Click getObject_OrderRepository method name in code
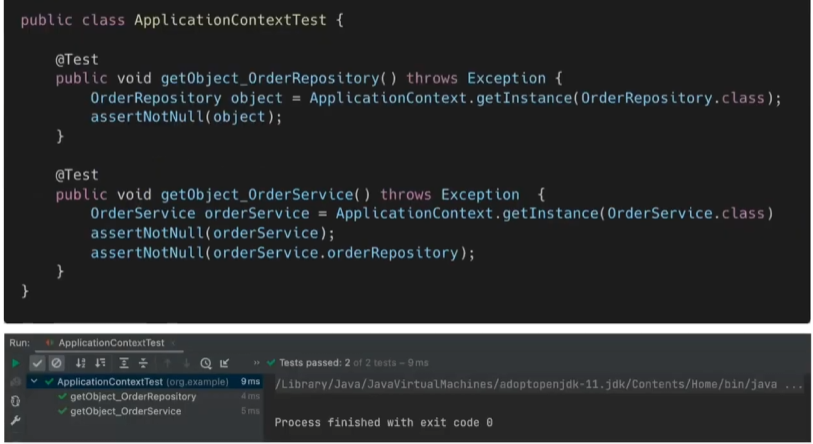813x444 pixels. (x=270, y=78)
